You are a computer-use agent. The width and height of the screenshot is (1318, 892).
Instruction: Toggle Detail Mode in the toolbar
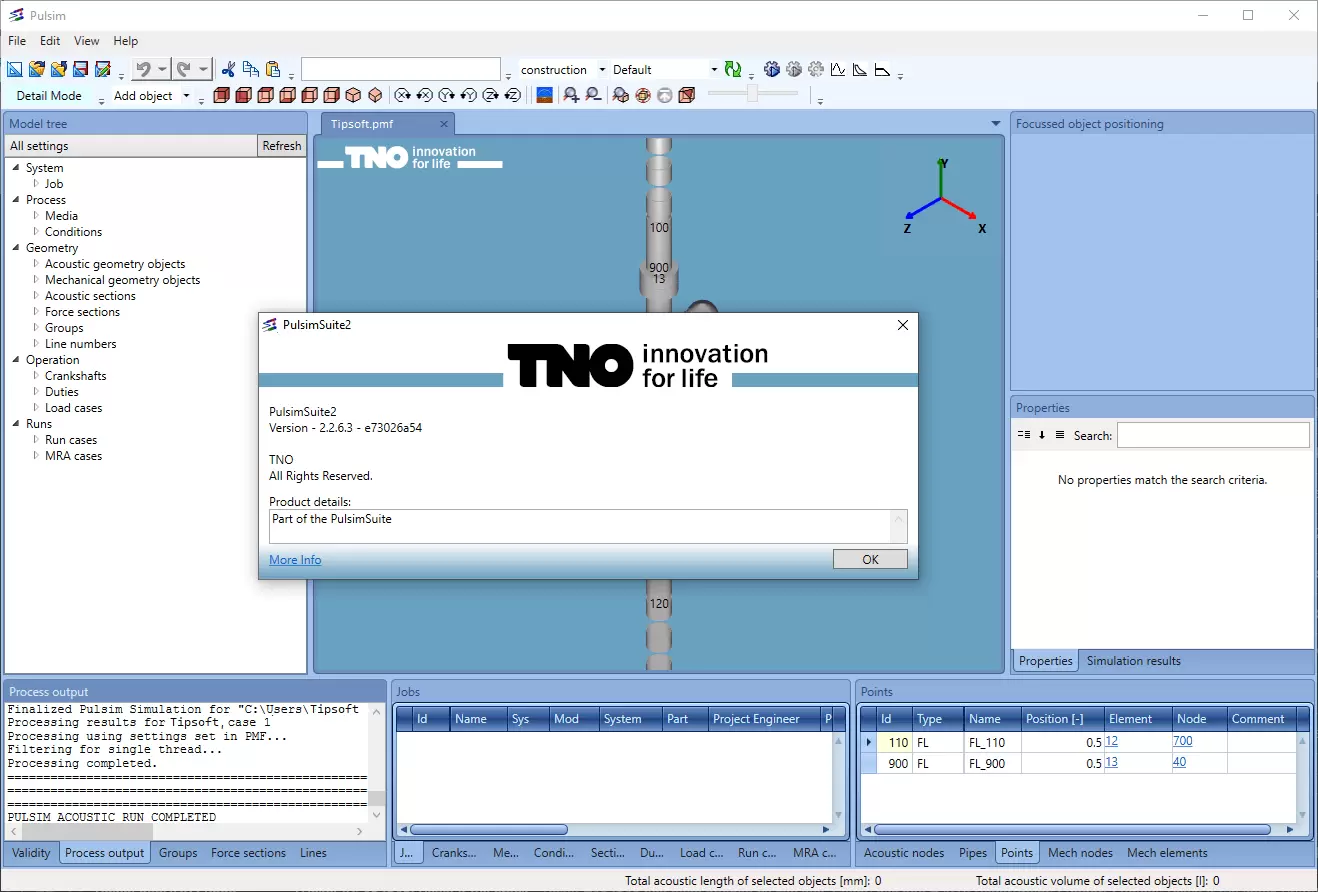pyautogui.click(x=49, y=96)
